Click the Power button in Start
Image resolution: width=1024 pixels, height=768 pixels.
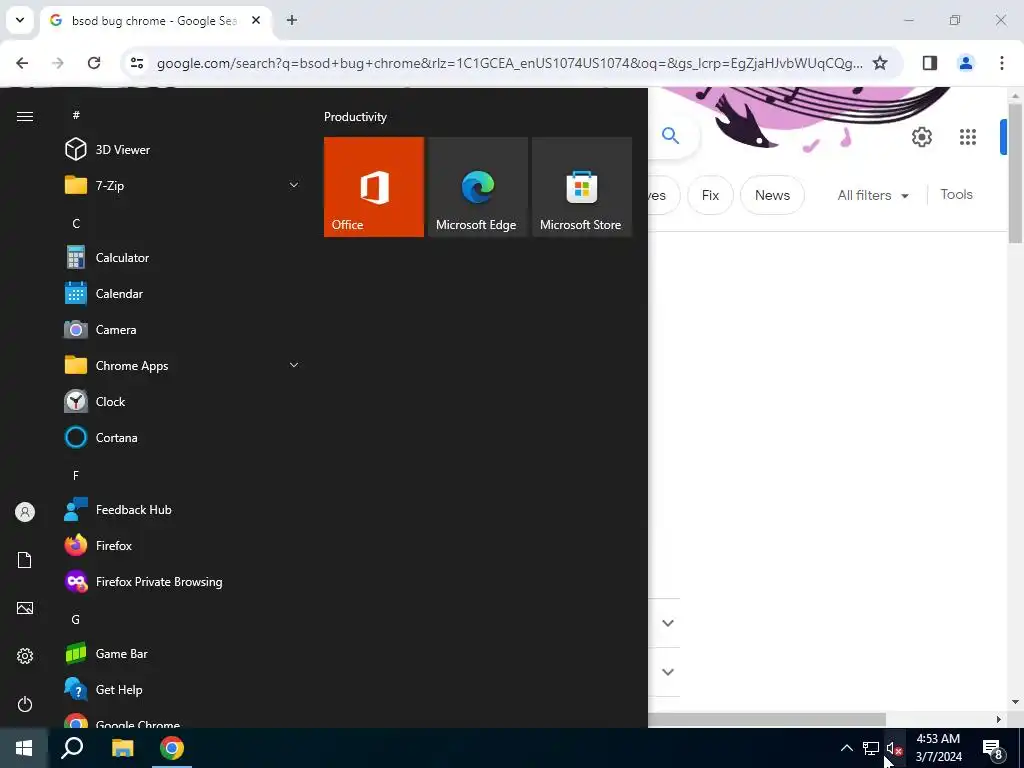[x=25, y=704]
